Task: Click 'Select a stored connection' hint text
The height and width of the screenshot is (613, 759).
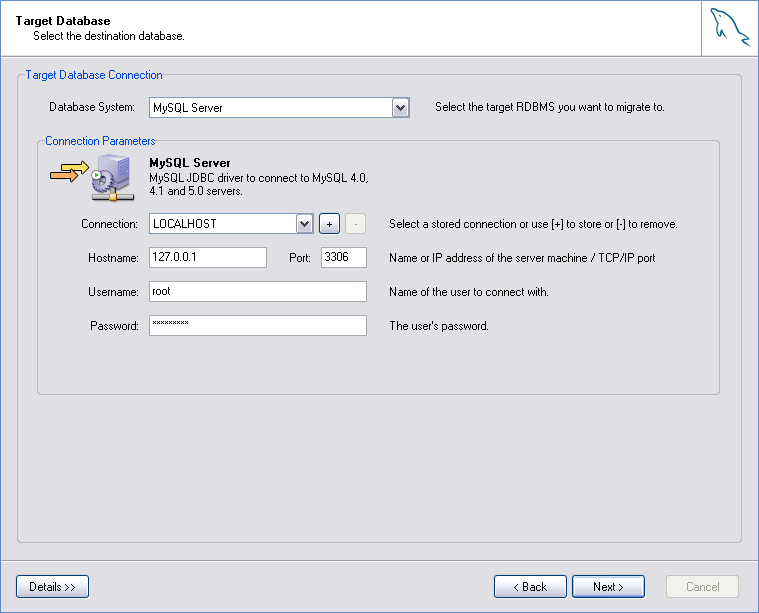Action: (x=533, y=224)
